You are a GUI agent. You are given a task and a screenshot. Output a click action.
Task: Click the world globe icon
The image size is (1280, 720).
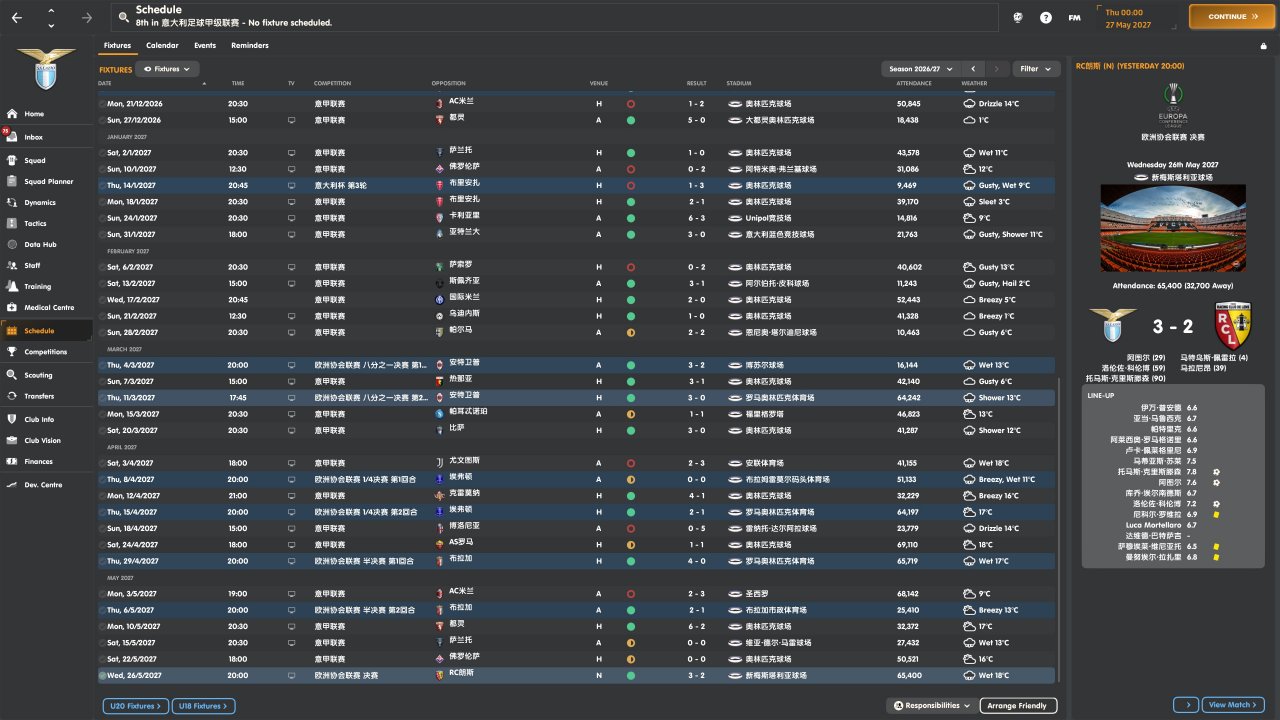[x=1018, y=17]
